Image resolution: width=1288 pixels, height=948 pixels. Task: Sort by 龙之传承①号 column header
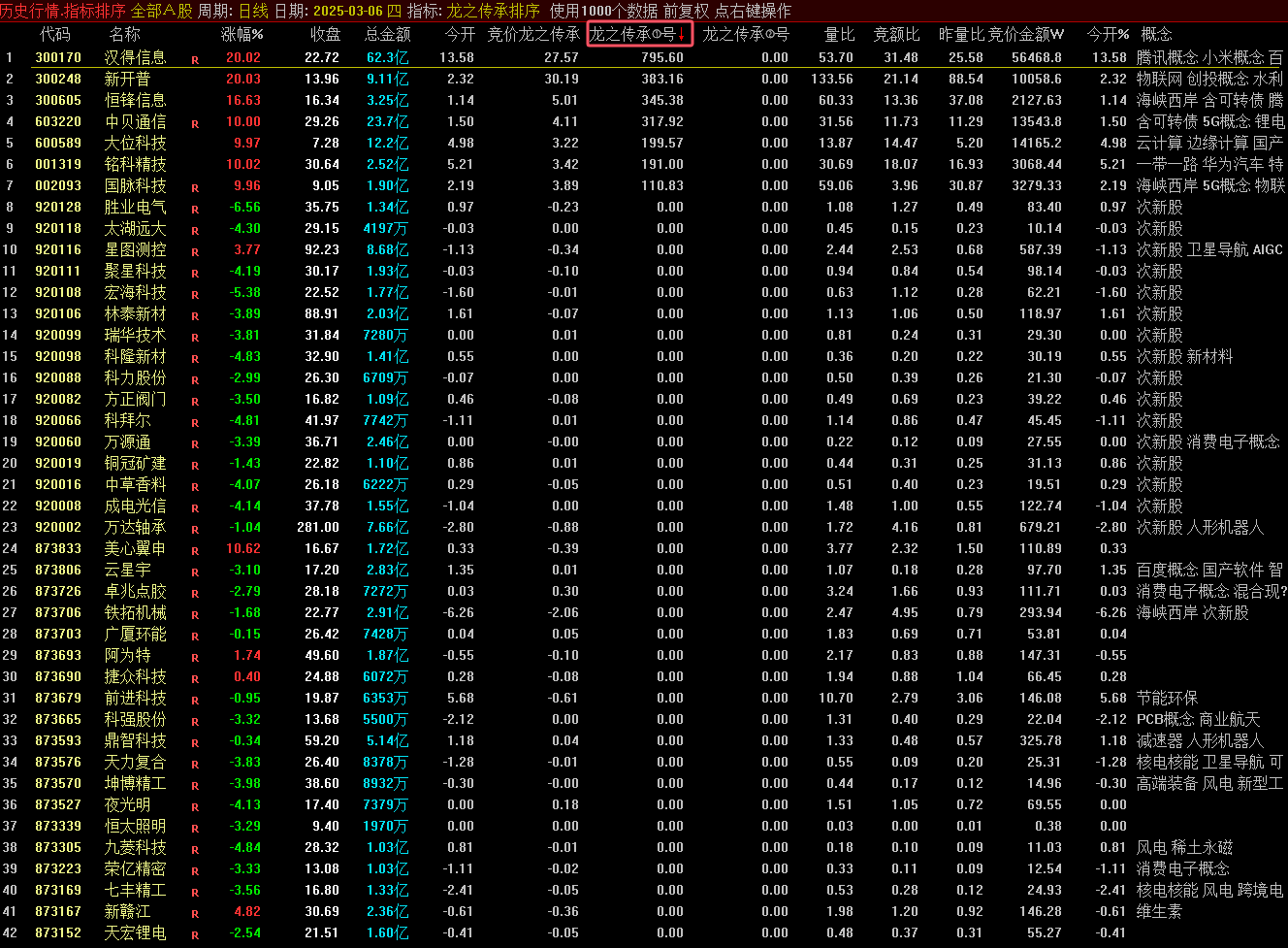tap(638, 34)
